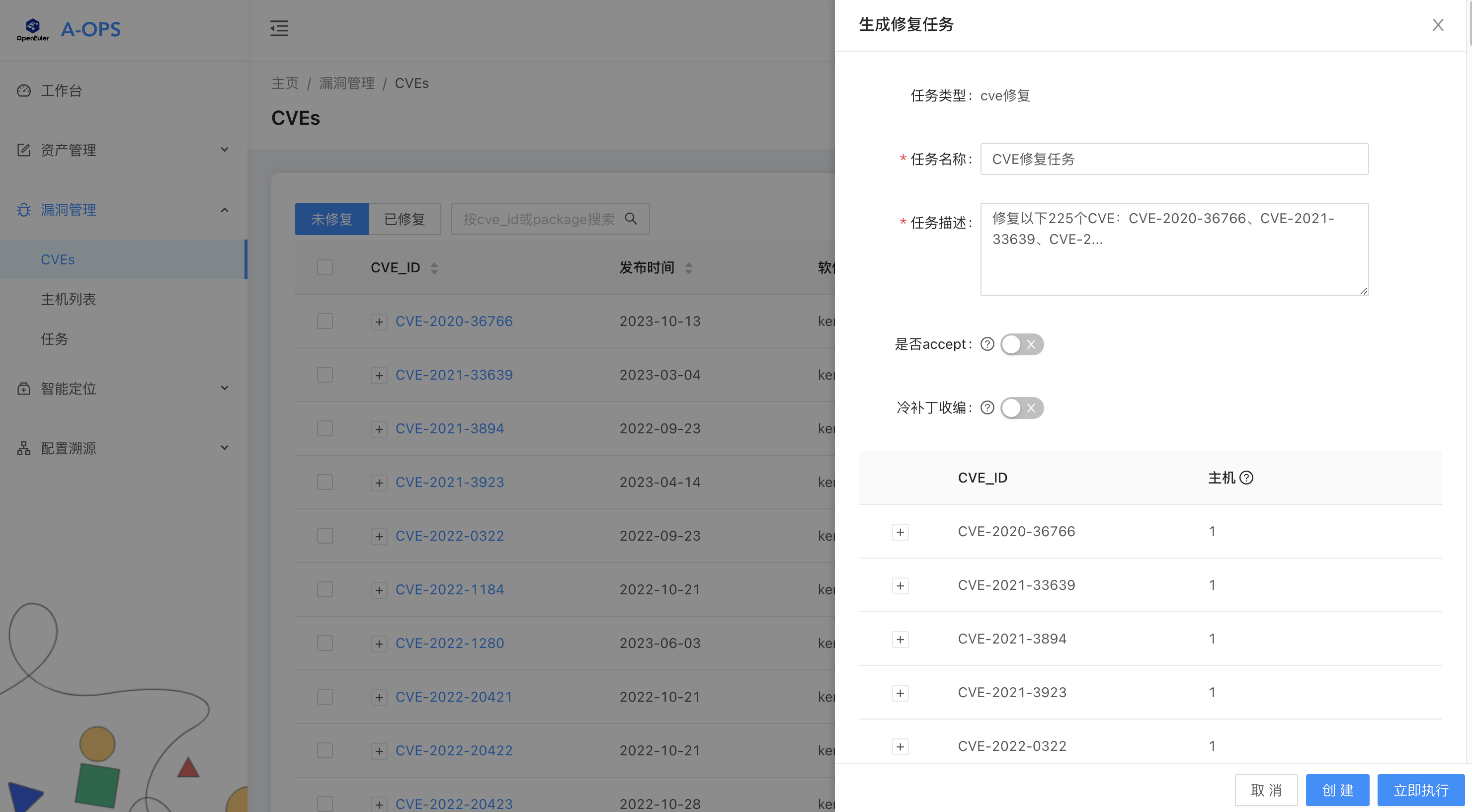The height and width of the screenshot is (812, 1472).
Task: Click the help icon next to 主机 column
Action: tap(1246, 478)
